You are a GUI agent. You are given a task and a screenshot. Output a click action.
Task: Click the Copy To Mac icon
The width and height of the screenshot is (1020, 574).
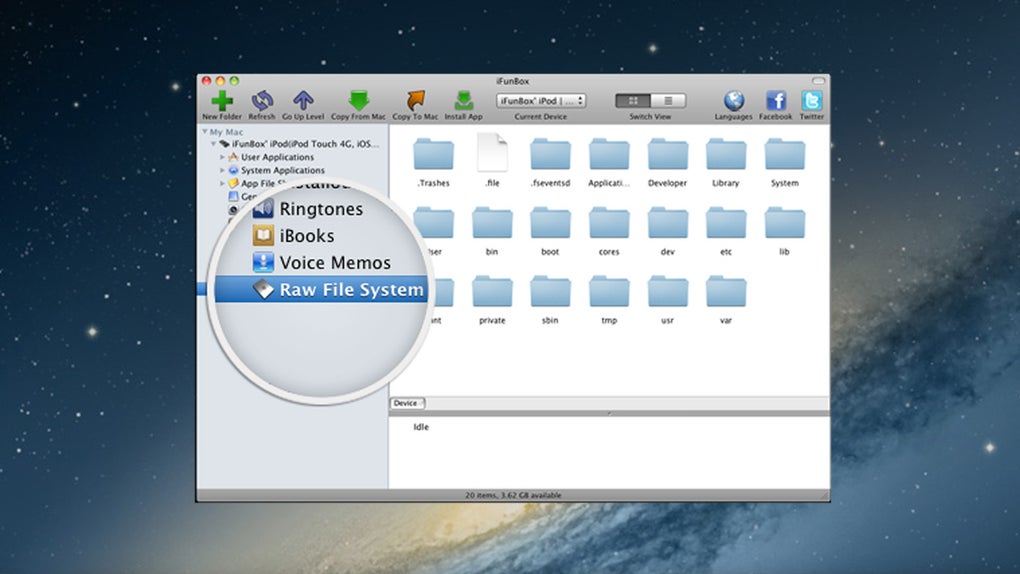pyautogui.click(x=415, y=100)
